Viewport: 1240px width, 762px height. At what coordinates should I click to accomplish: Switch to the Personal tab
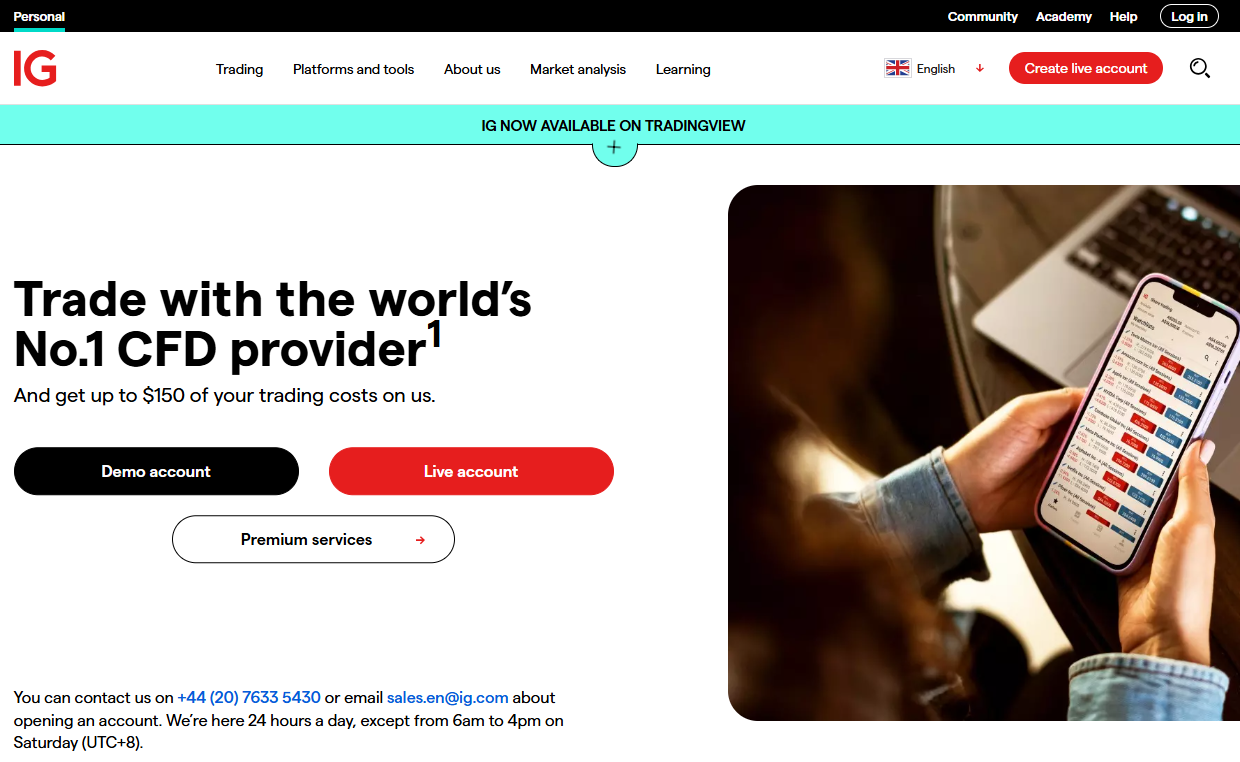(39, 16)
